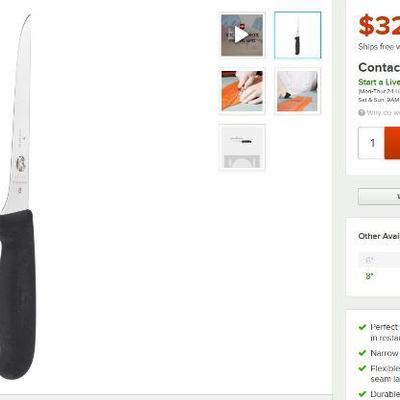Start a Live chat link
Screen dimensions: 400x400
point(379,82)
